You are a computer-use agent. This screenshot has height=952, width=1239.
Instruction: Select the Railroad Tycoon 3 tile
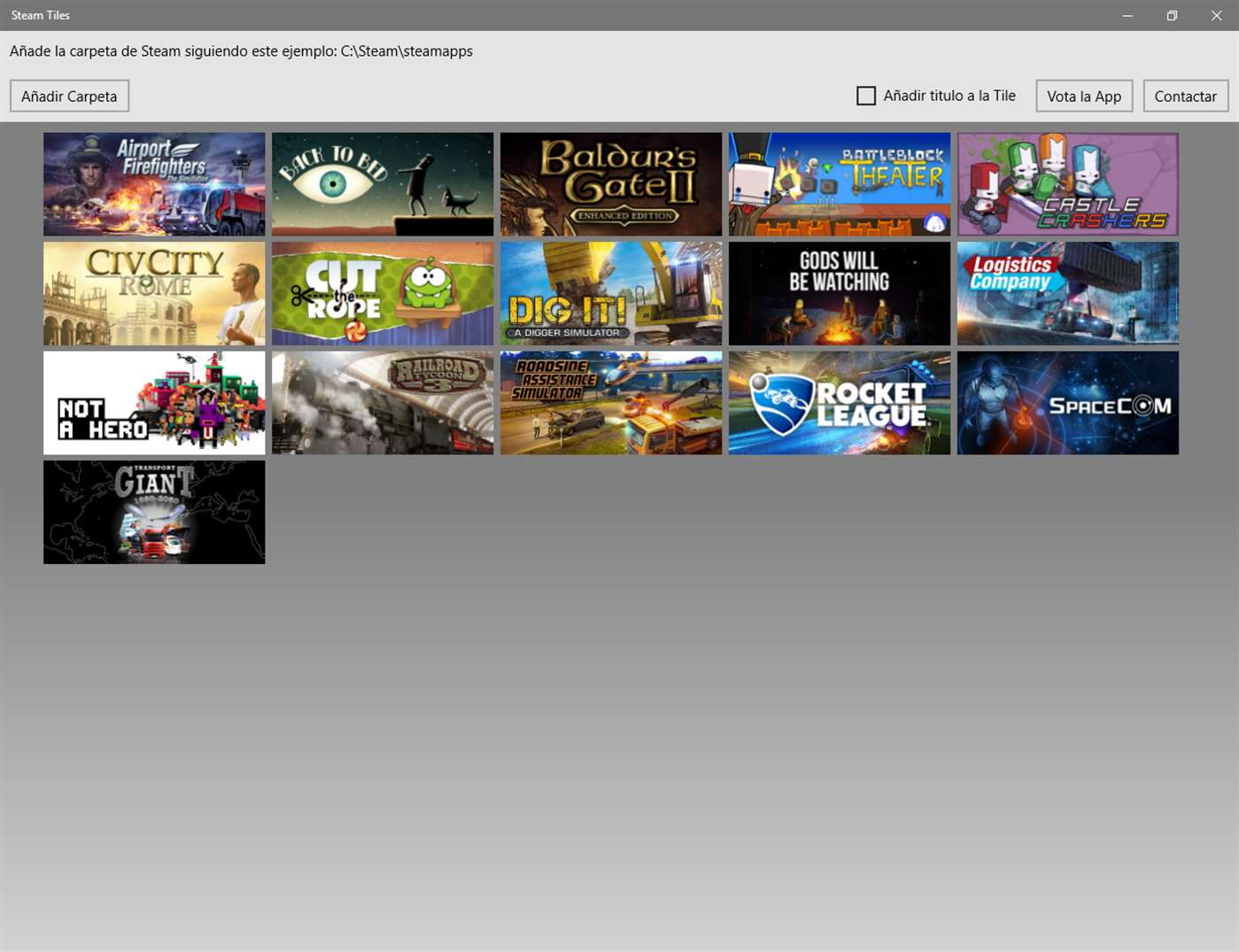[383, 403]
